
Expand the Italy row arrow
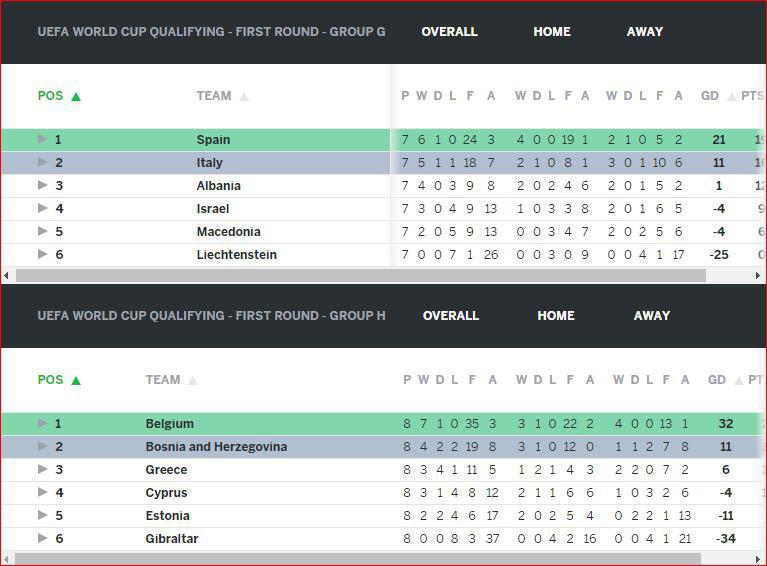tap(42, 163)
